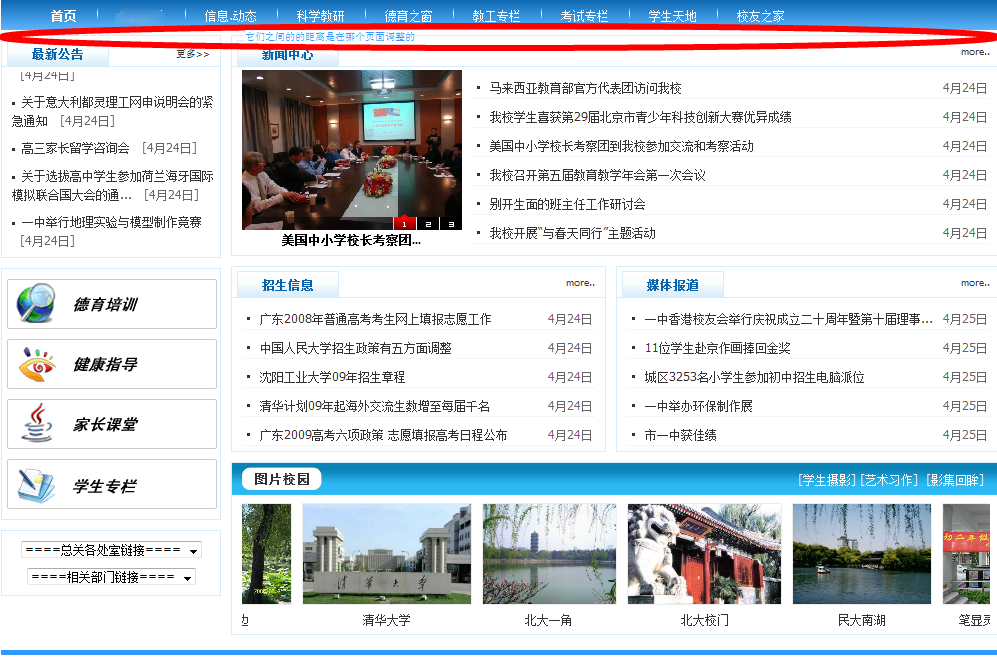Click the 北大校门 stone lion thumbnail

coord(704,553)
